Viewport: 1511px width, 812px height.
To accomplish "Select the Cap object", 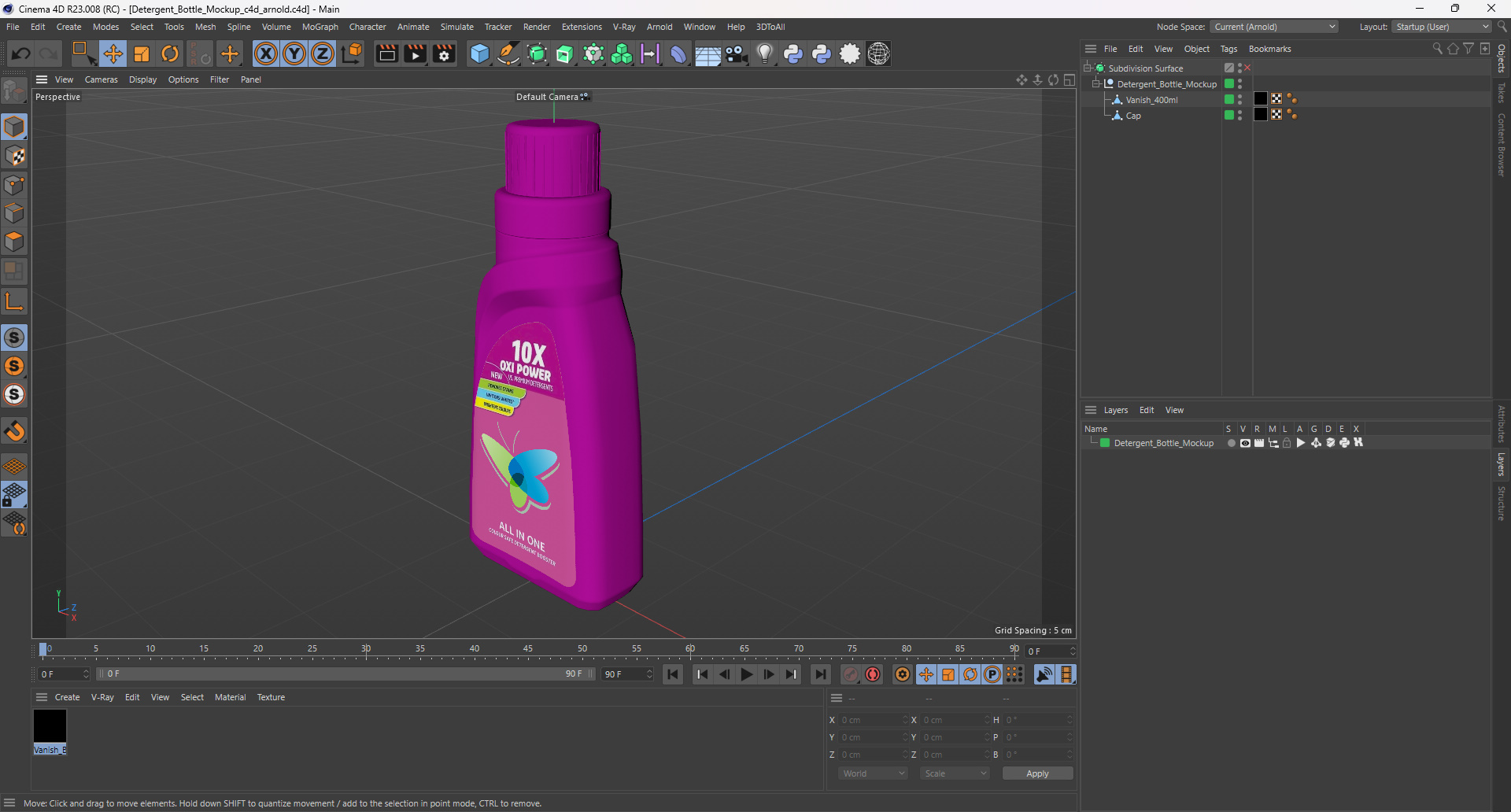I will (x=1133, y=116).
